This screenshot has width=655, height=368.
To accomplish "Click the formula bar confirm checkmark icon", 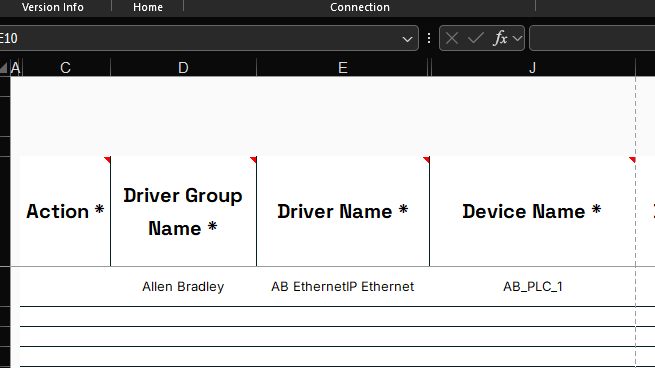I will pos(475,38).
